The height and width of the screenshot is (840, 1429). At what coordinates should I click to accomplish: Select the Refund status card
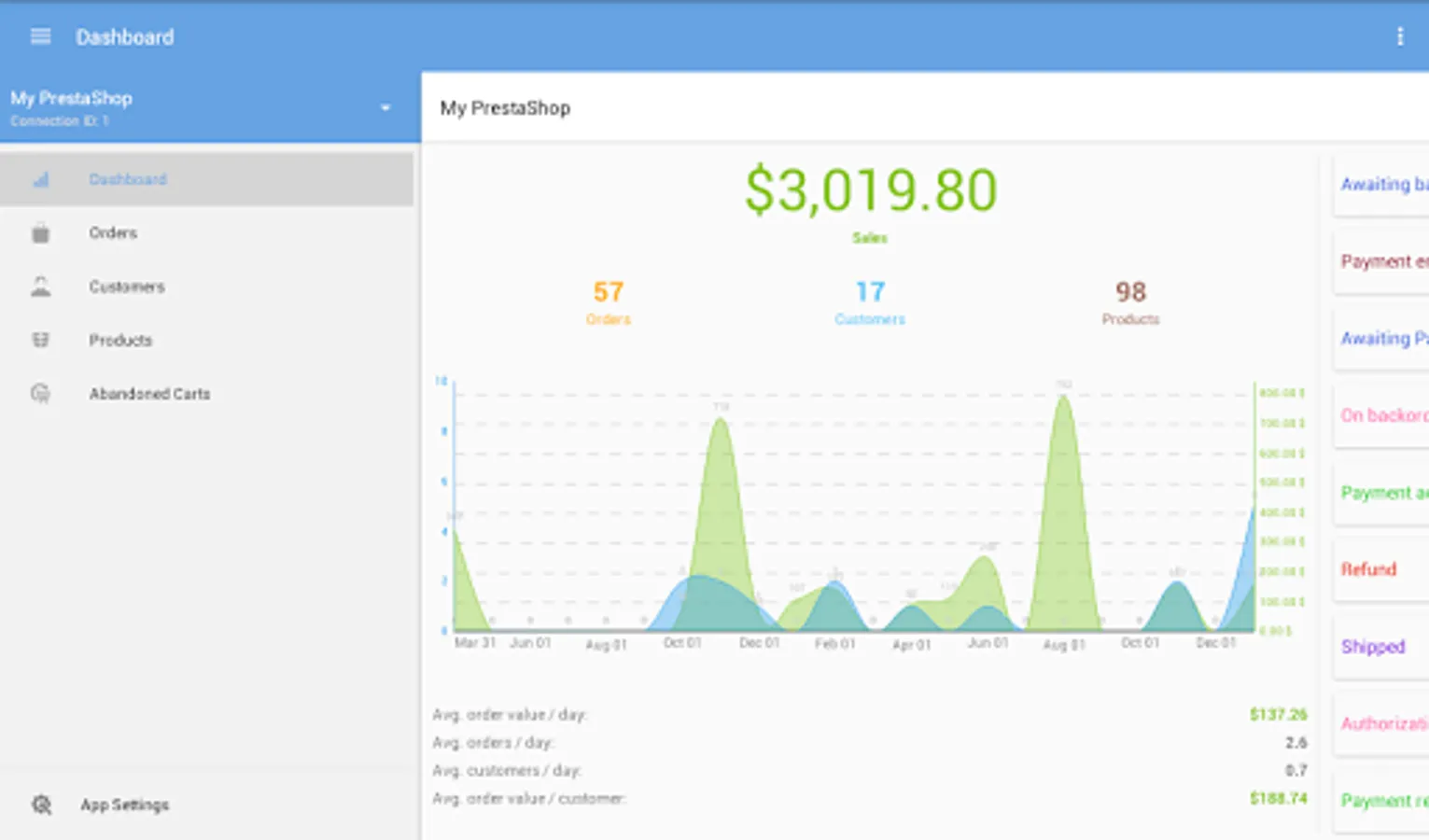point(1381,569)
